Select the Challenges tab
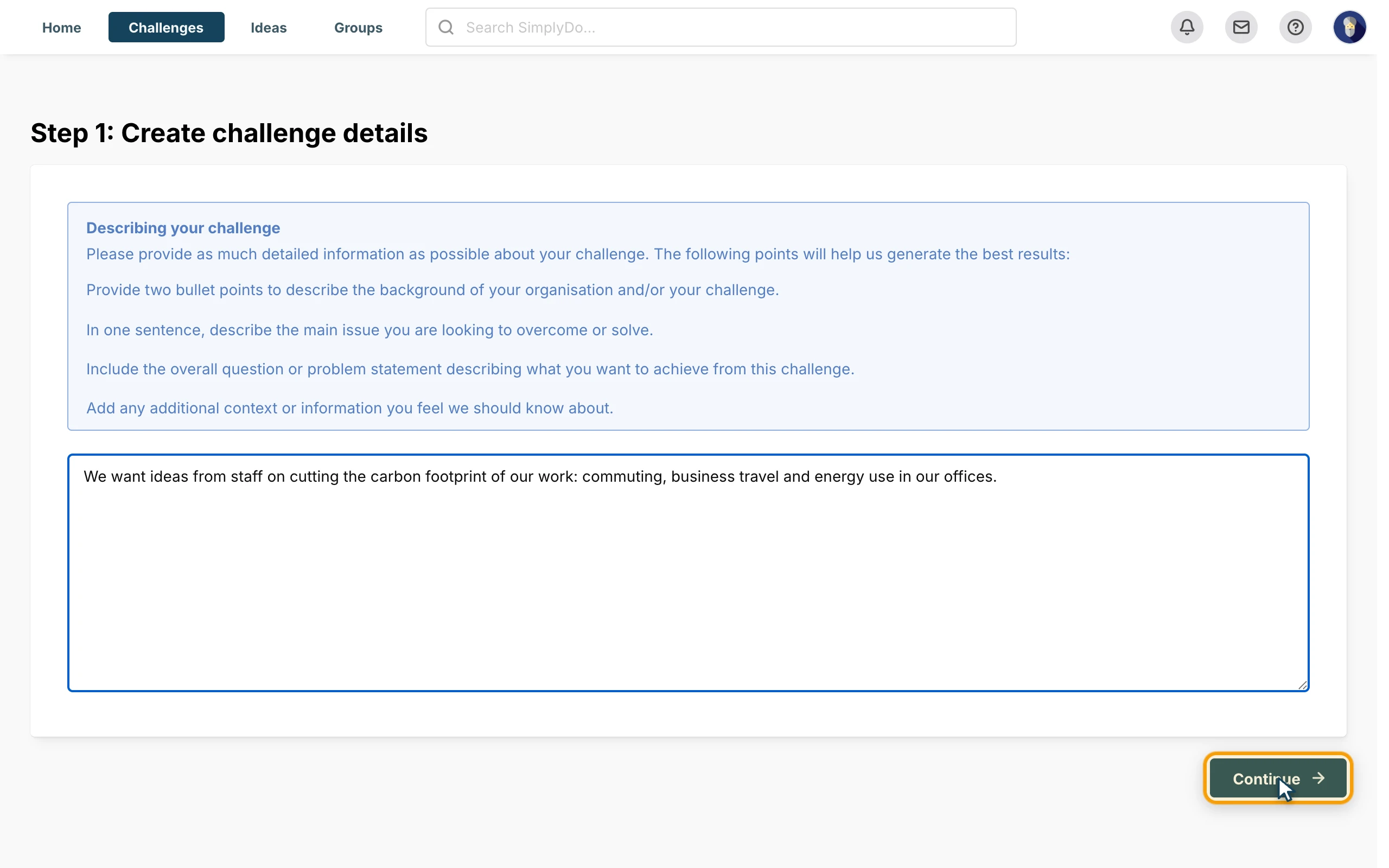The height and width of the screenshot is (868, 1389). pyautogui.click(x=166, y=28)
